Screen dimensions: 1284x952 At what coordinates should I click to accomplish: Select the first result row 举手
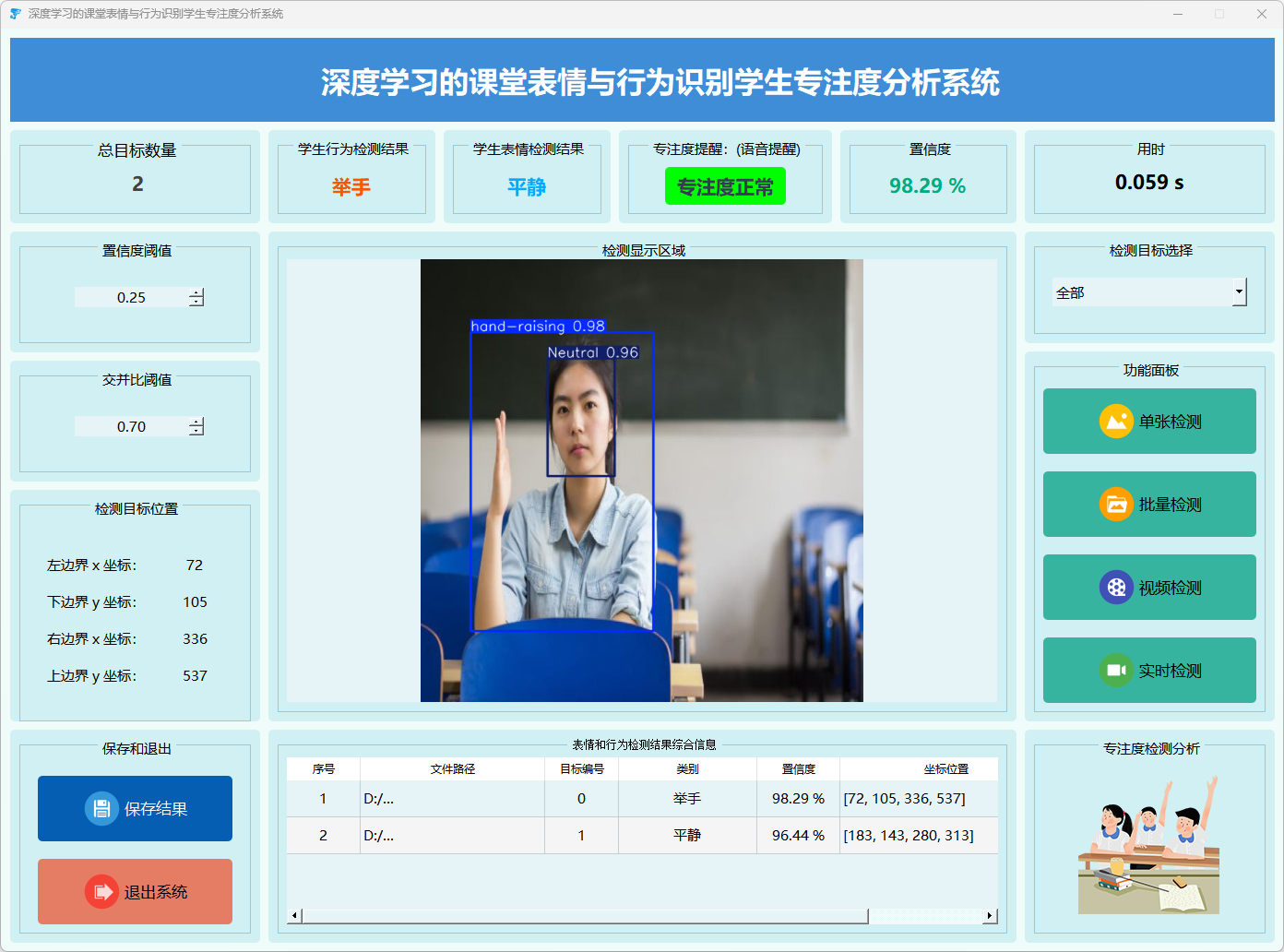click(686, 799)
